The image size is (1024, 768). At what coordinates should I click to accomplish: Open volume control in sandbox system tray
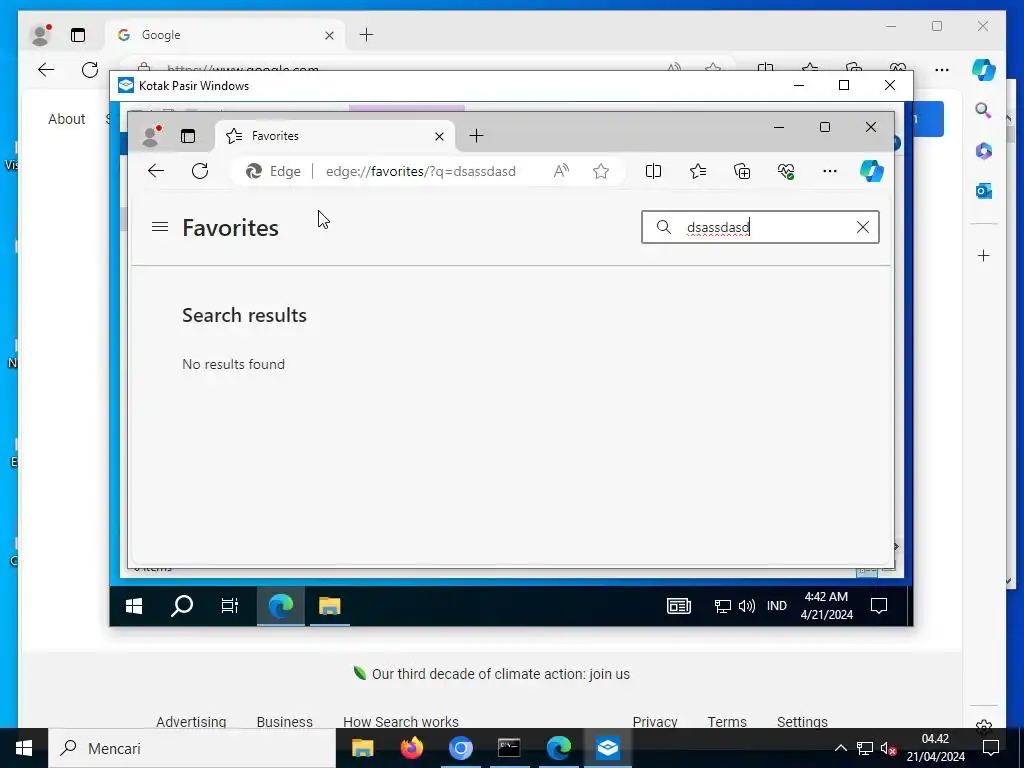(x=746, y=607)
